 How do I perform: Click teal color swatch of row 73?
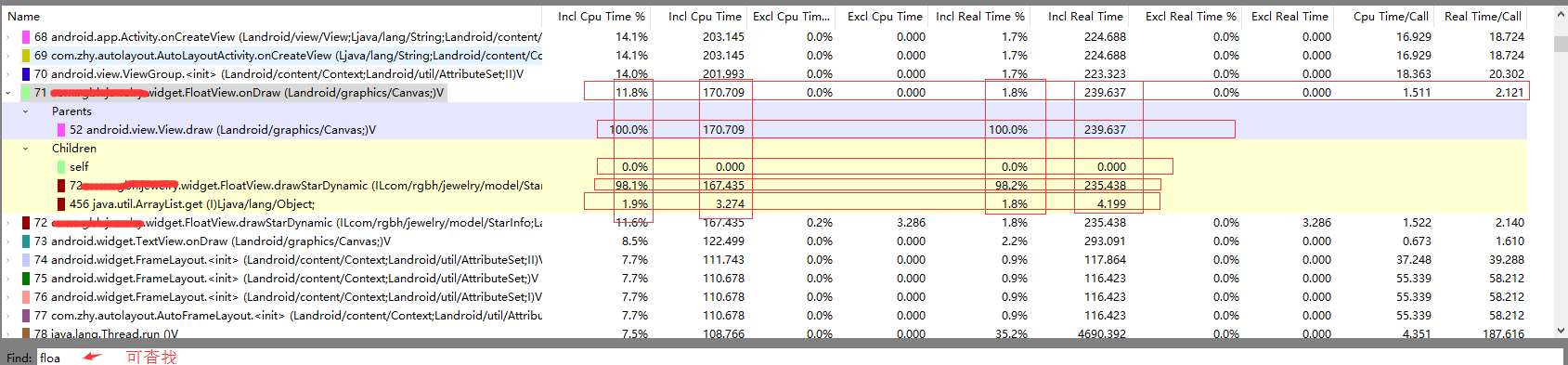[25, 241]
